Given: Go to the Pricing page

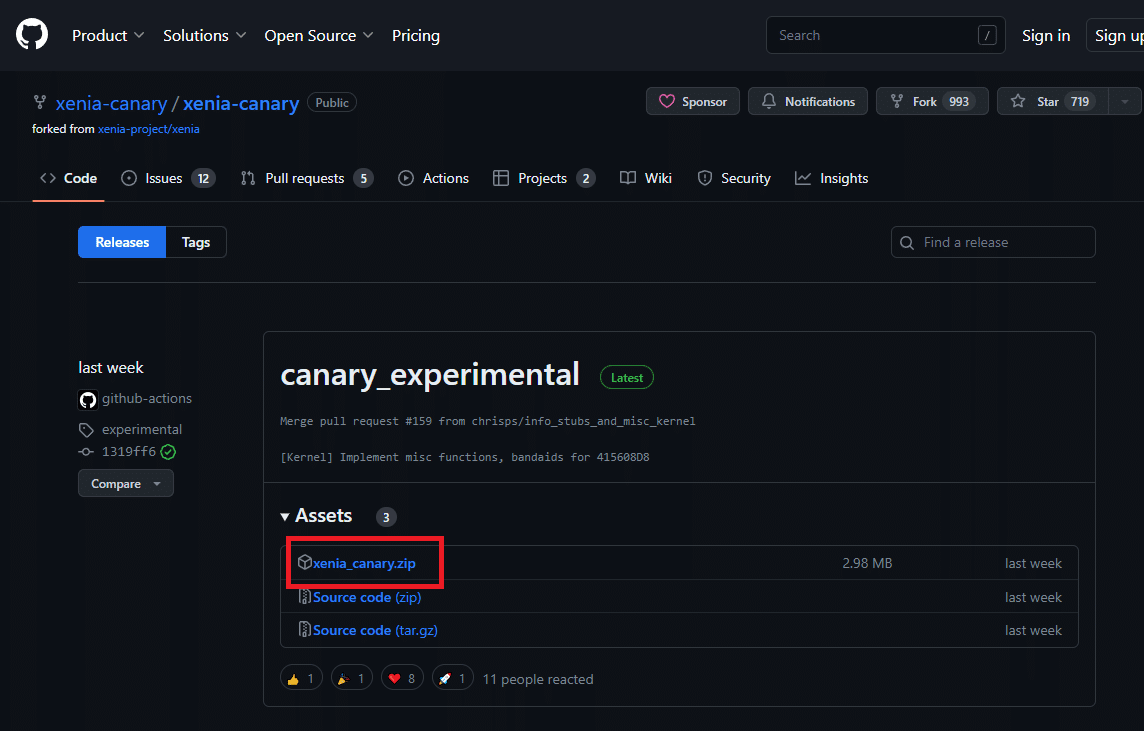Looking at the screenshot, I should point(416,35).
